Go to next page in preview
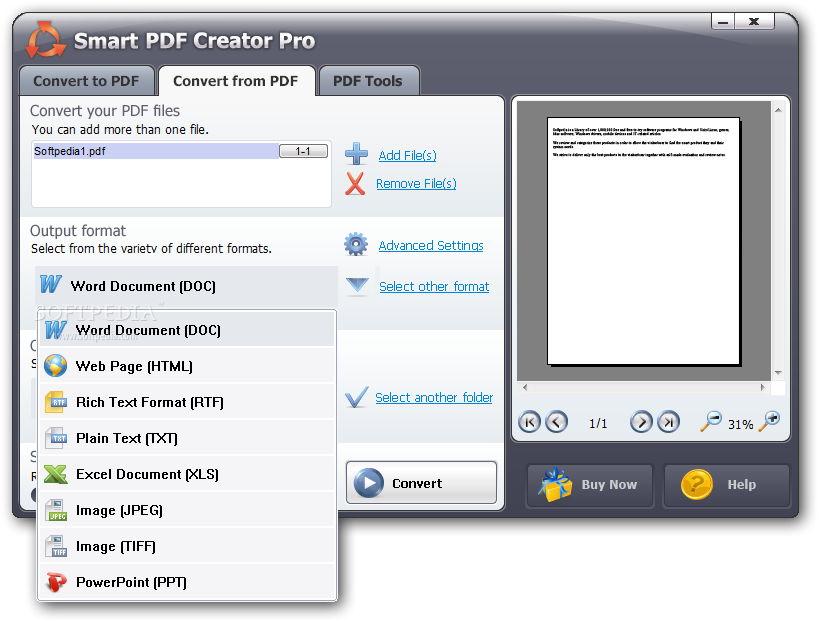The width and height of the screenshot is (819, 622). (x=641, y=421)
